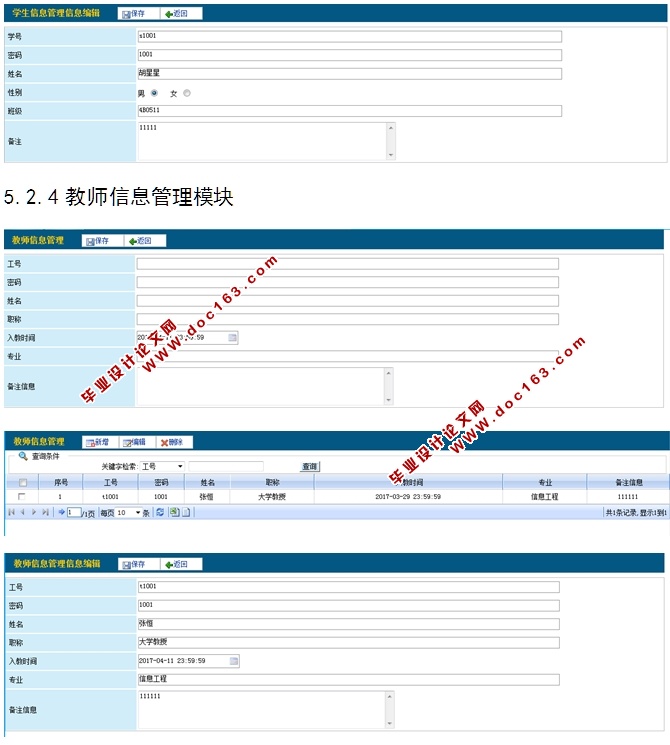Tick the checkbox for row t1001
The height and width of the screenshot is (745, 670).
(21, 497)
